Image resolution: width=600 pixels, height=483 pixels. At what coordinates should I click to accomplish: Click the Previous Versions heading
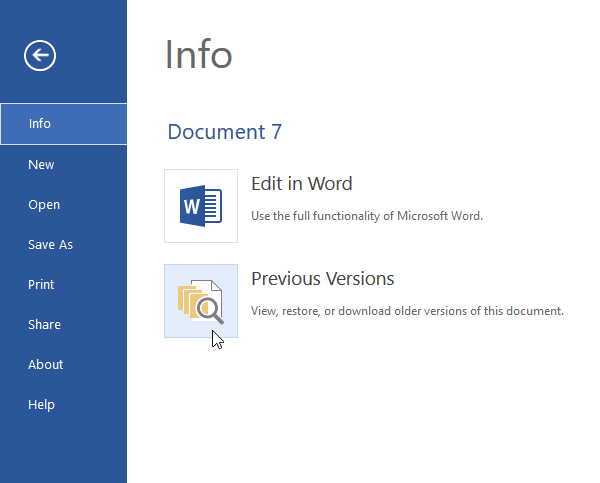click(323, 279)
